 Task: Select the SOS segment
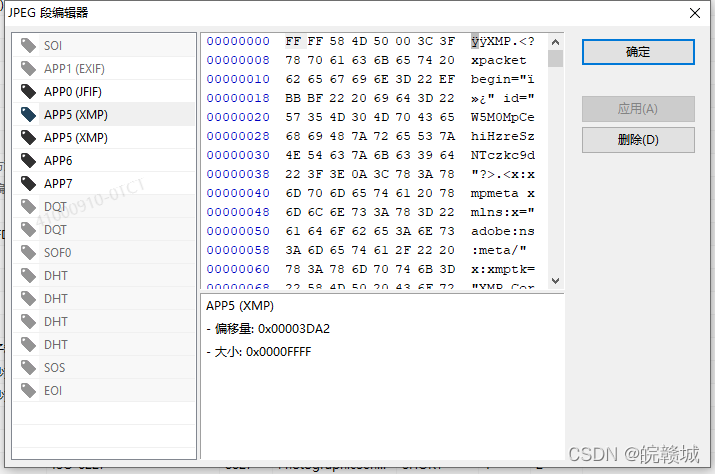(104, 367)
